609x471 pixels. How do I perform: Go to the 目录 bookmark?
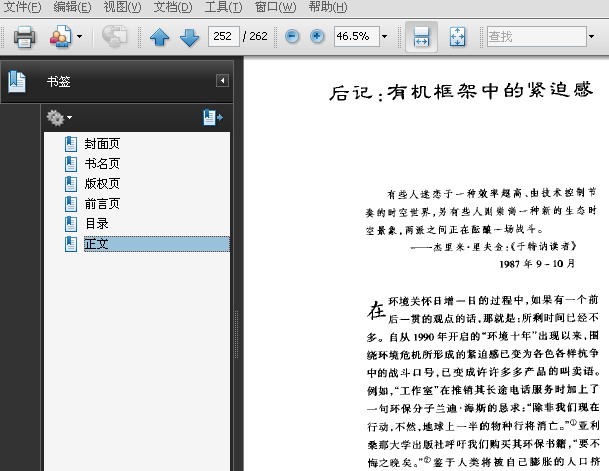click(x=96, y=224)
